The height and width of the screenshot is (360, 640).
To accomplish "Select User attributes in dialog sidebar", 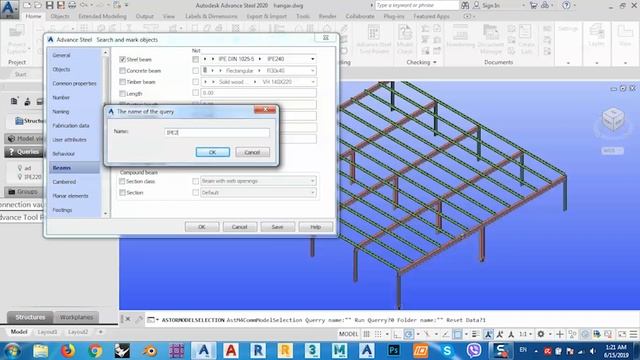I will pos(69,140).
